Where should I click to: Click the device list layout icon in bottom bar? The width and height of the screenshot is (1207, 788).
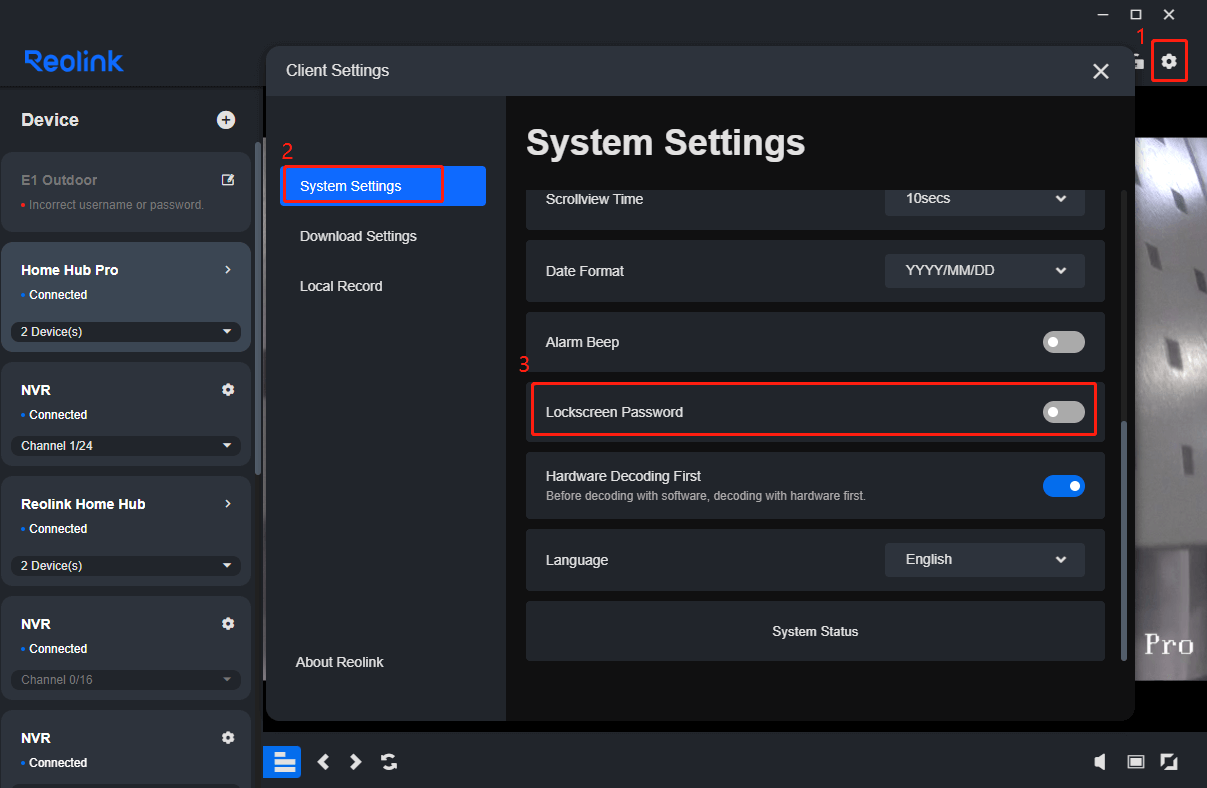click(282, 762)
